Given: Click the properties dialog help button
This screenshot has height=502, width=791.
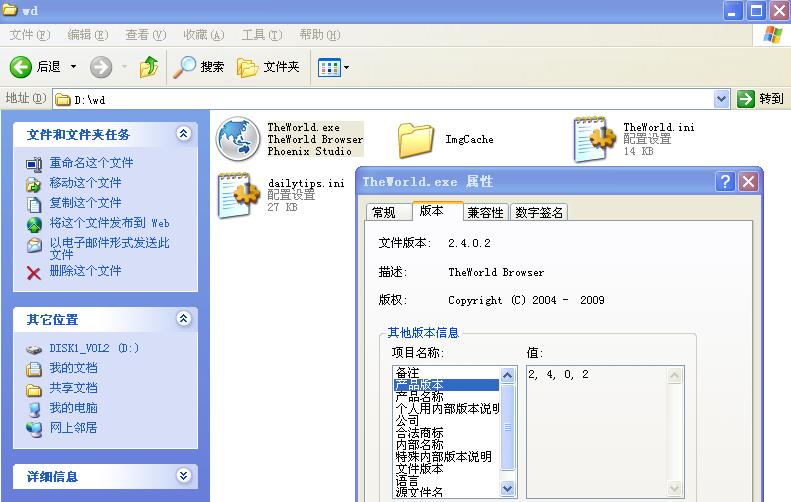Looking at the screenshot, I should [x=725, y=182].
